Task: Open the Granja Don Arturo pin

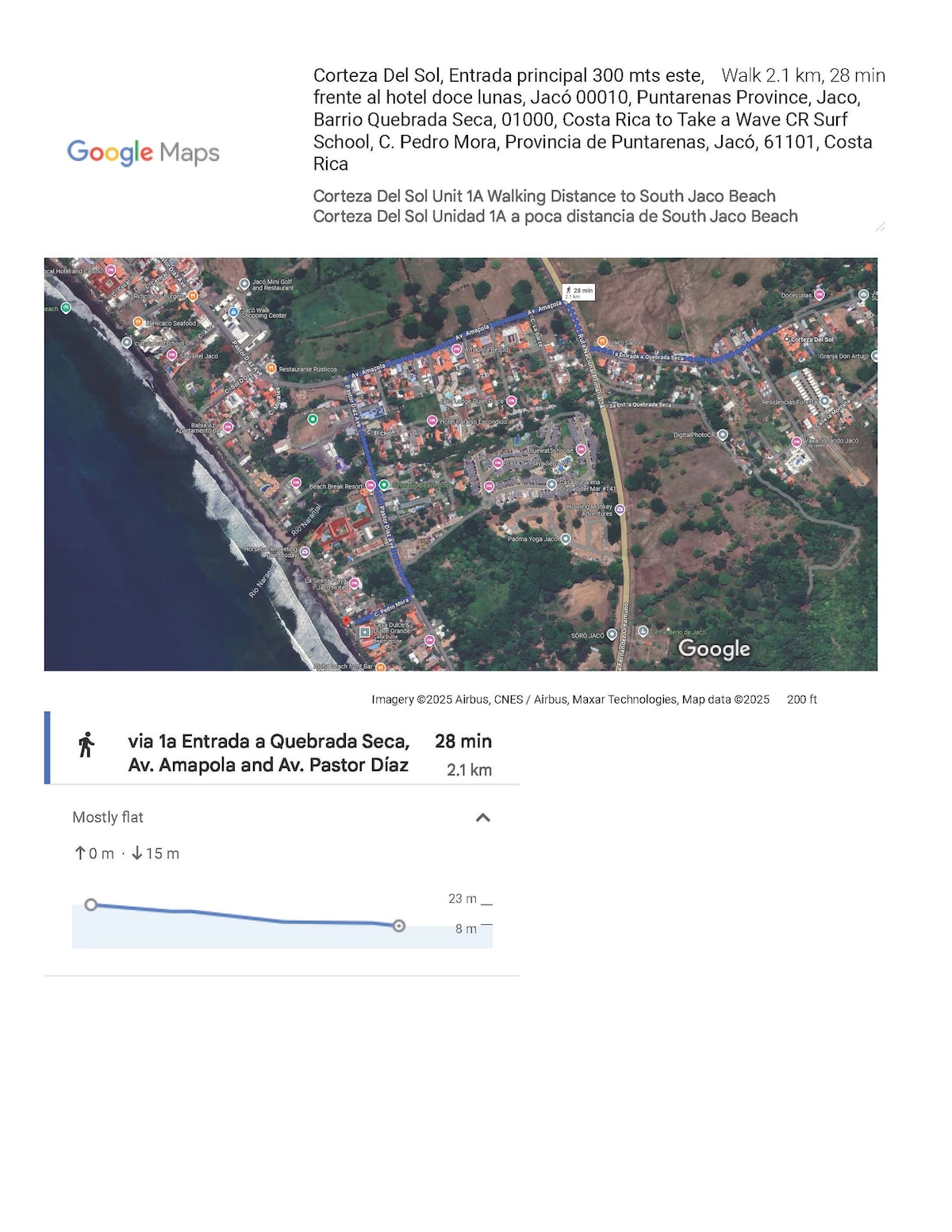Action: point(874,356)
